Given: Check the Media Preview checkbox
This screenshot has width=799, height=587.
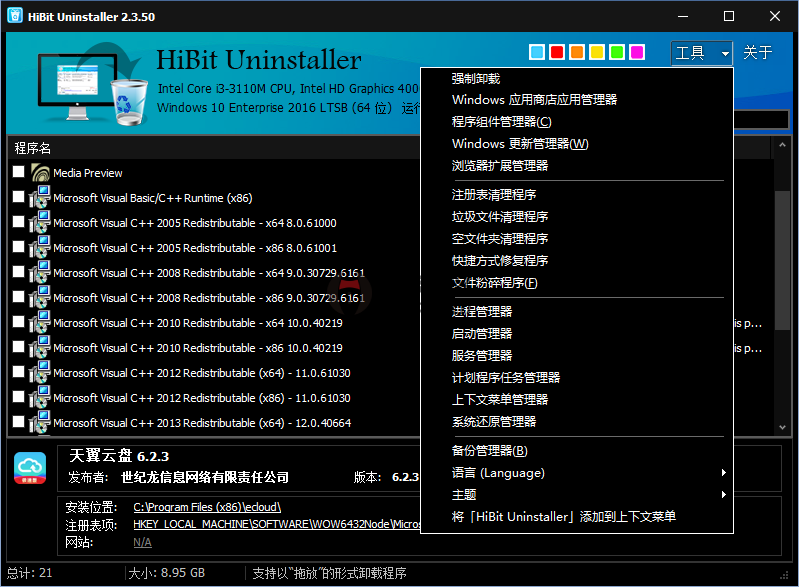Looking at the screenshot, I should [19, 173].
